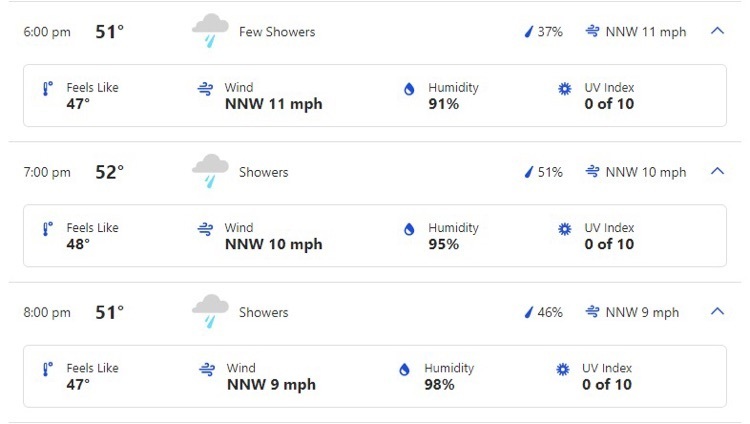Image resolution: width=750 pixels, height=424 pixels.
Task: Click the wind icon next to NNW 9 mph header
Action: click(x=592, y=312)
